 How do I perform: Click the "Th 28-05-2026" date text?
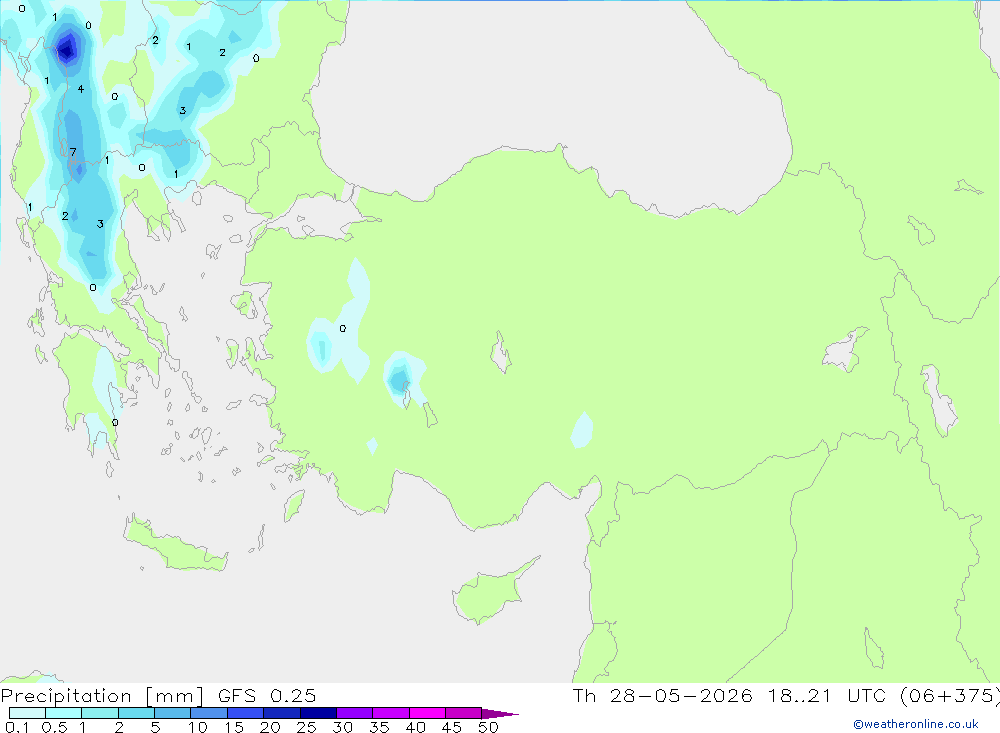click(663, 695)
